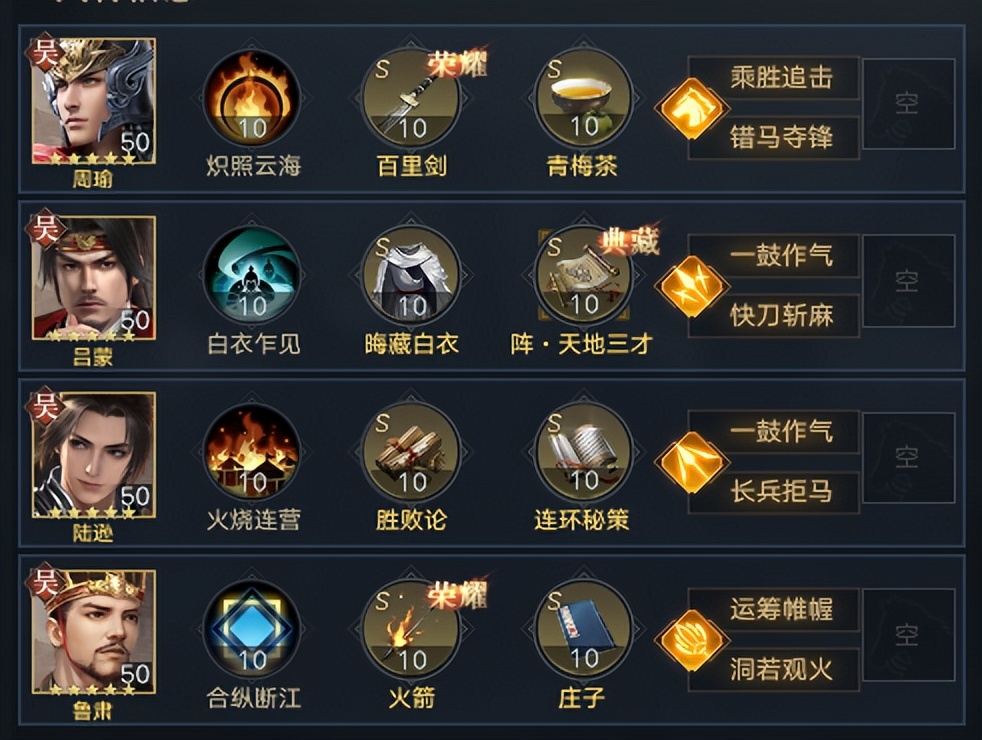982x740 pixels.
Task: Open the 合纵断江 blue diamond skill
Action: 252,630
